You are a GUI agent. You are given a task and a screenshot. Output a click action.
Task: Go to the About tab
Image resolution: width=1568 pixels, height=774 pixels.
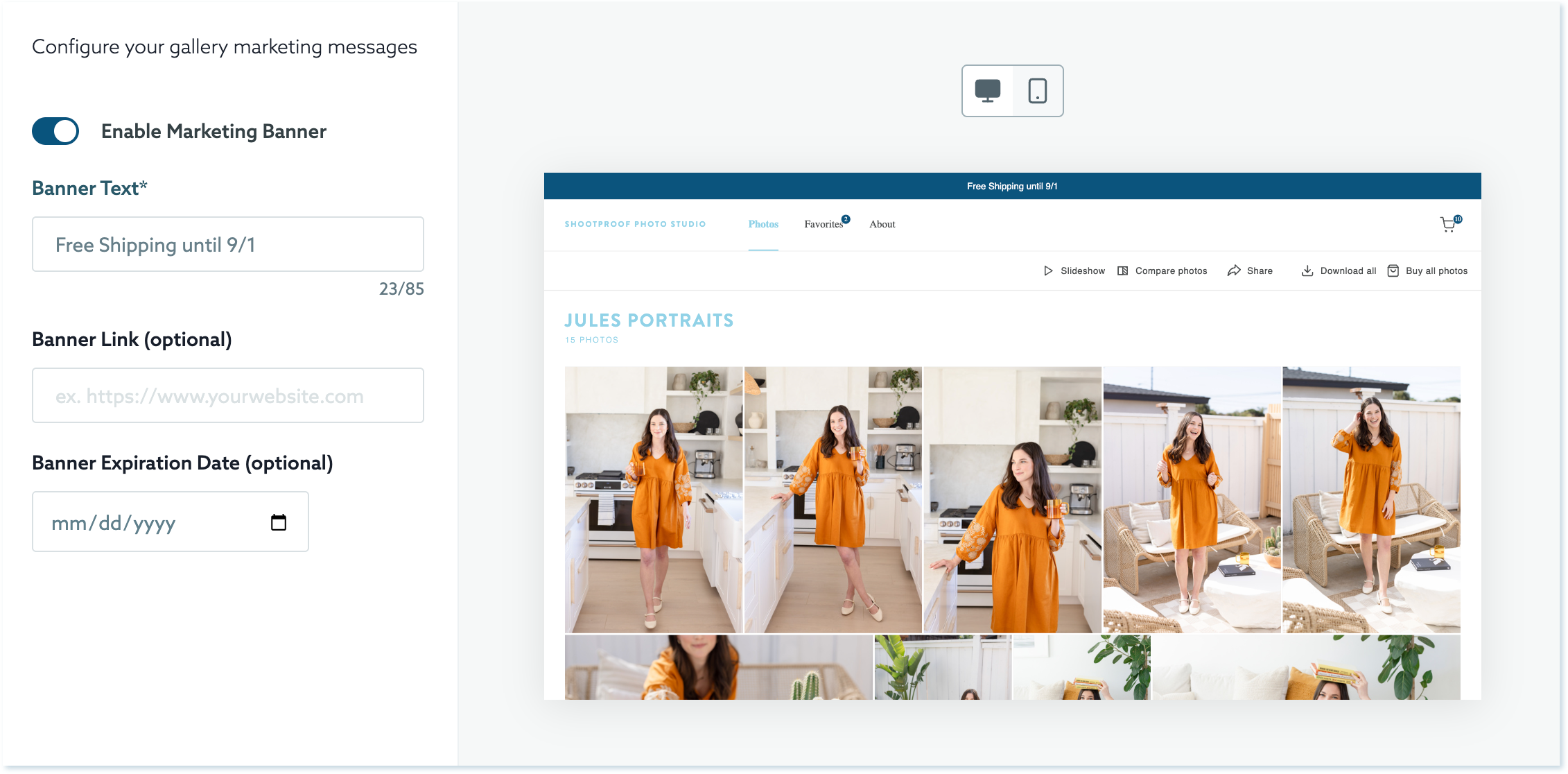point(882,224)
